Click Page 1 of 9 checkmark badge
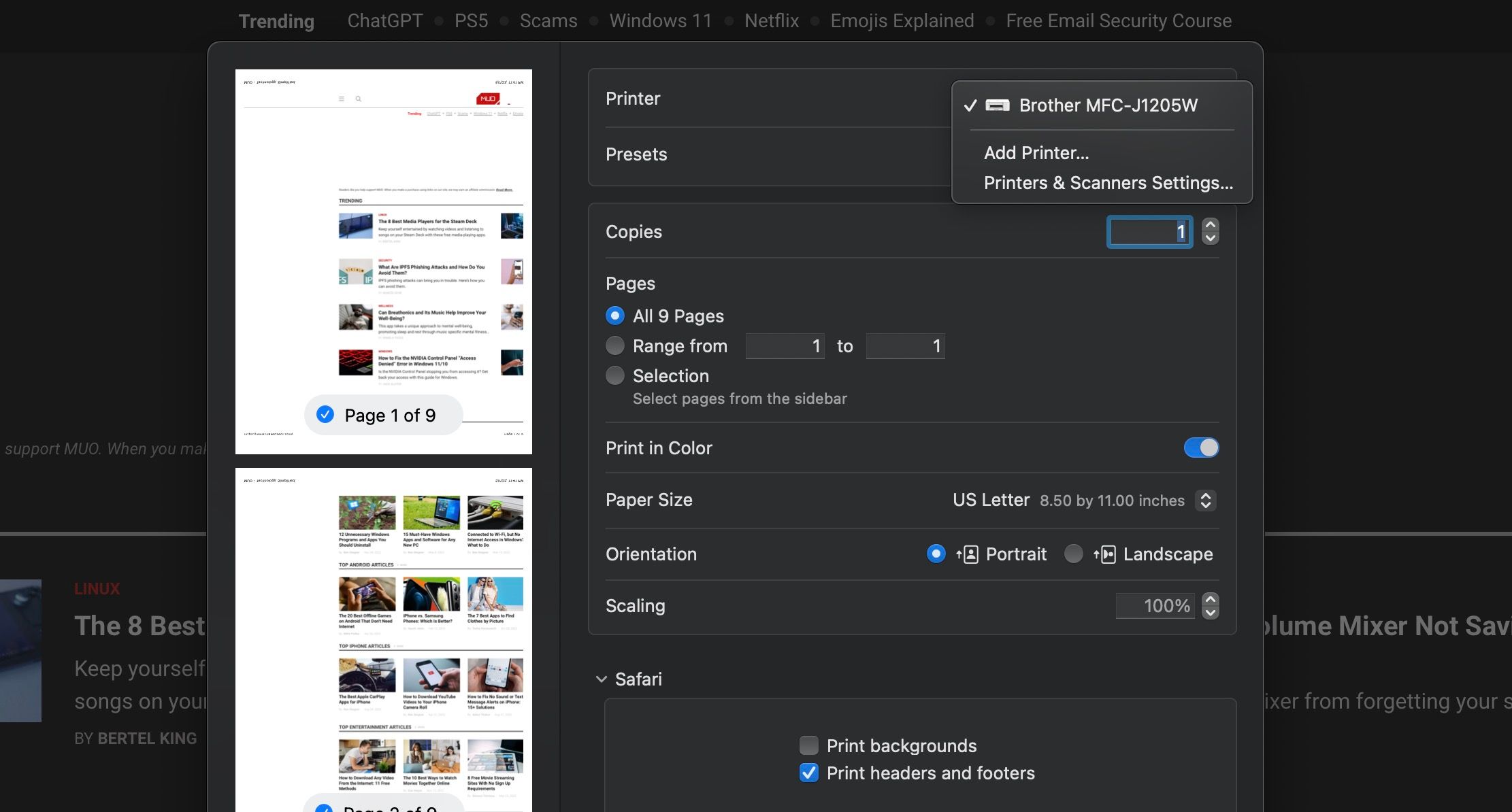 click(326, 415)
